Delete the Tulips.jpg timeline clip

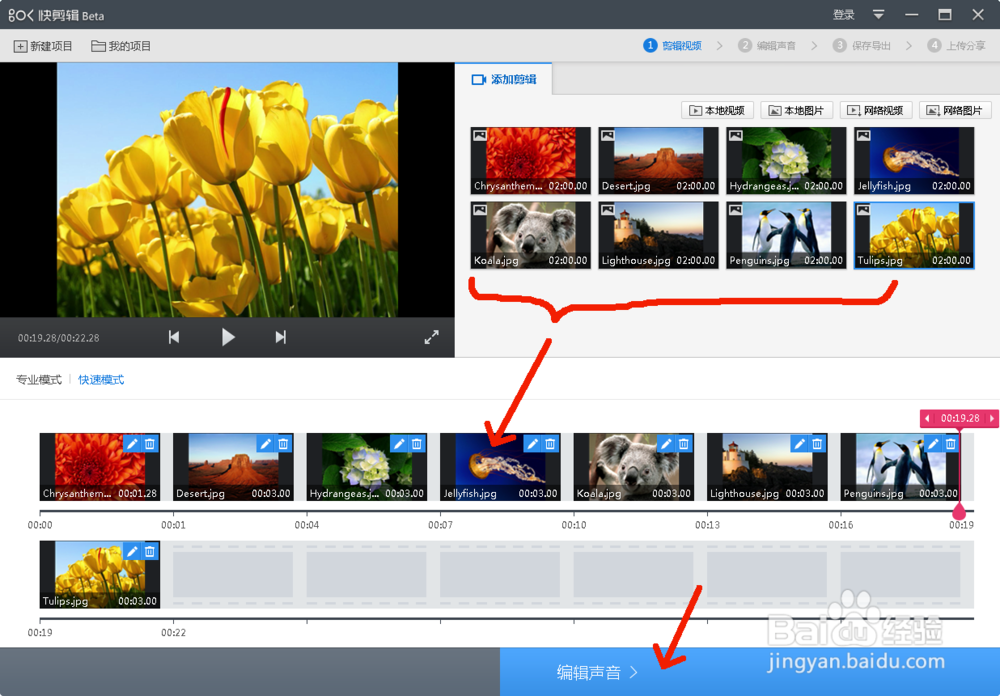150,552
